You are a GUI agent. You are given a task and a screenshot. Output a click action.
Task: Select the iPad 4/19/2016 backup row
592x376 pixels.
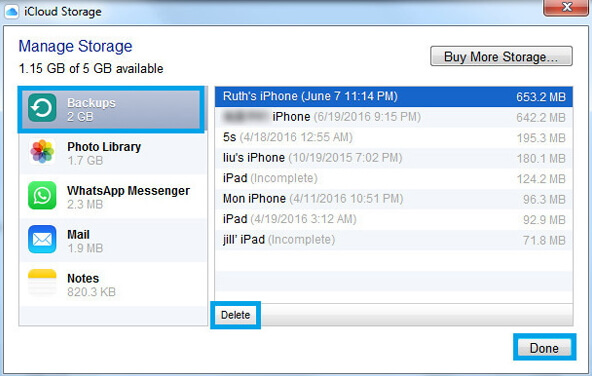tap(394, 219)
